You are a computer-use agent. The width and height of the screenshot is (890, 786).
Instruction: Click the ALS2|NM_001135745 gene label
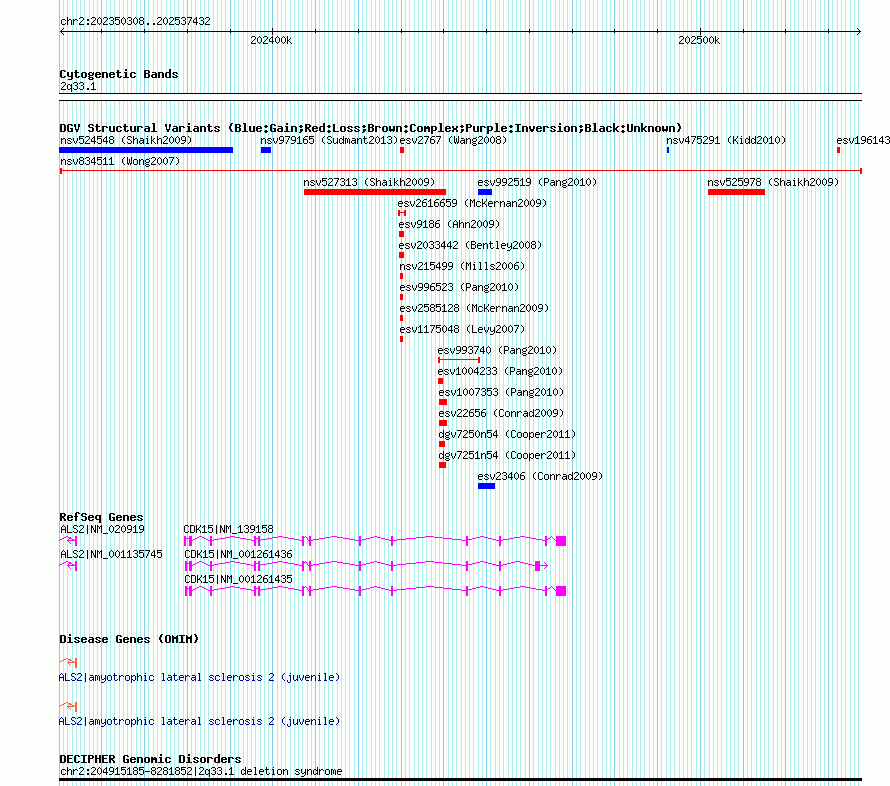click(111, 554)
